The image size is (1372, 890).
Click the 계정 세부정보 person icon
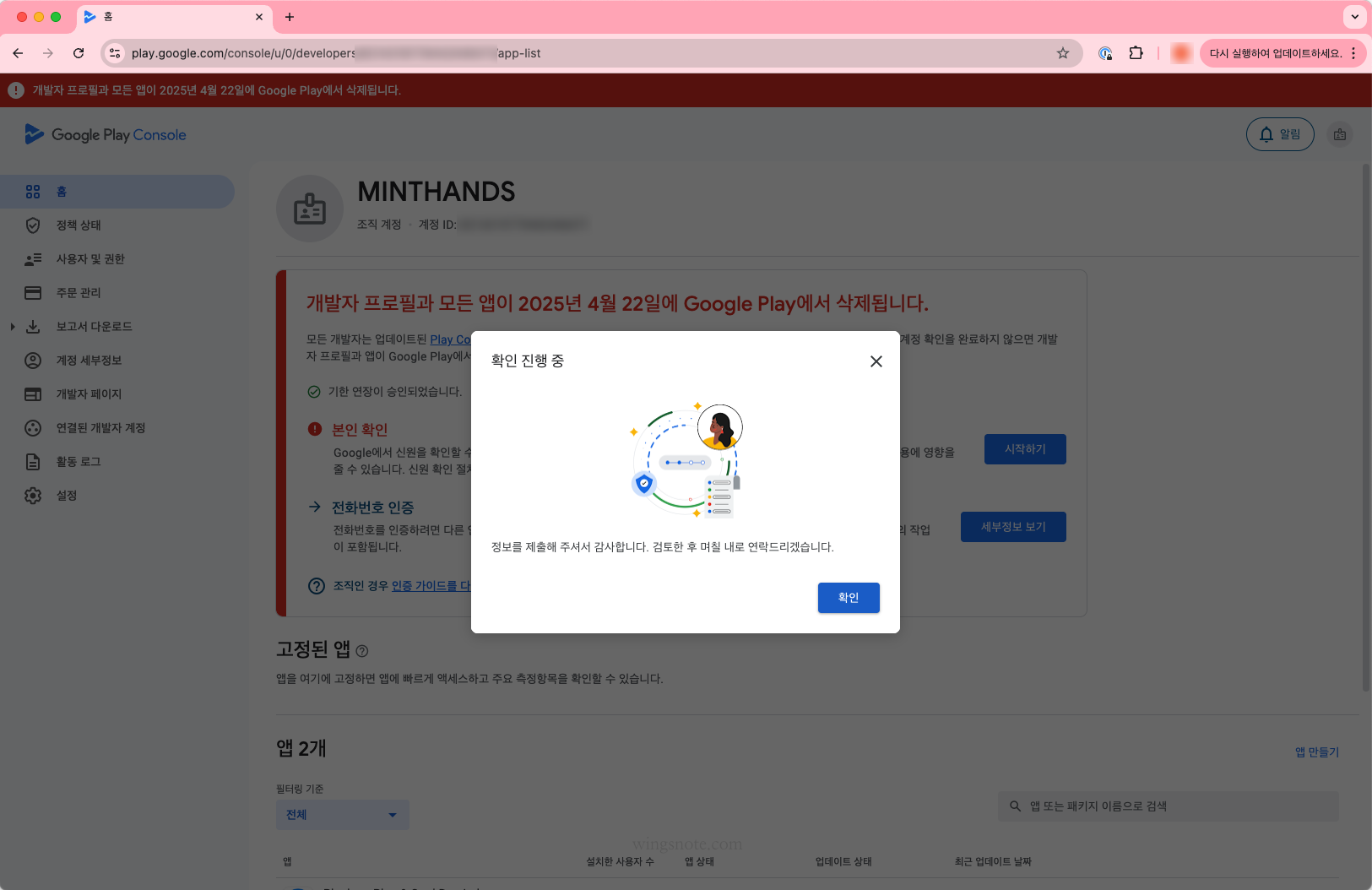point(33,361)
